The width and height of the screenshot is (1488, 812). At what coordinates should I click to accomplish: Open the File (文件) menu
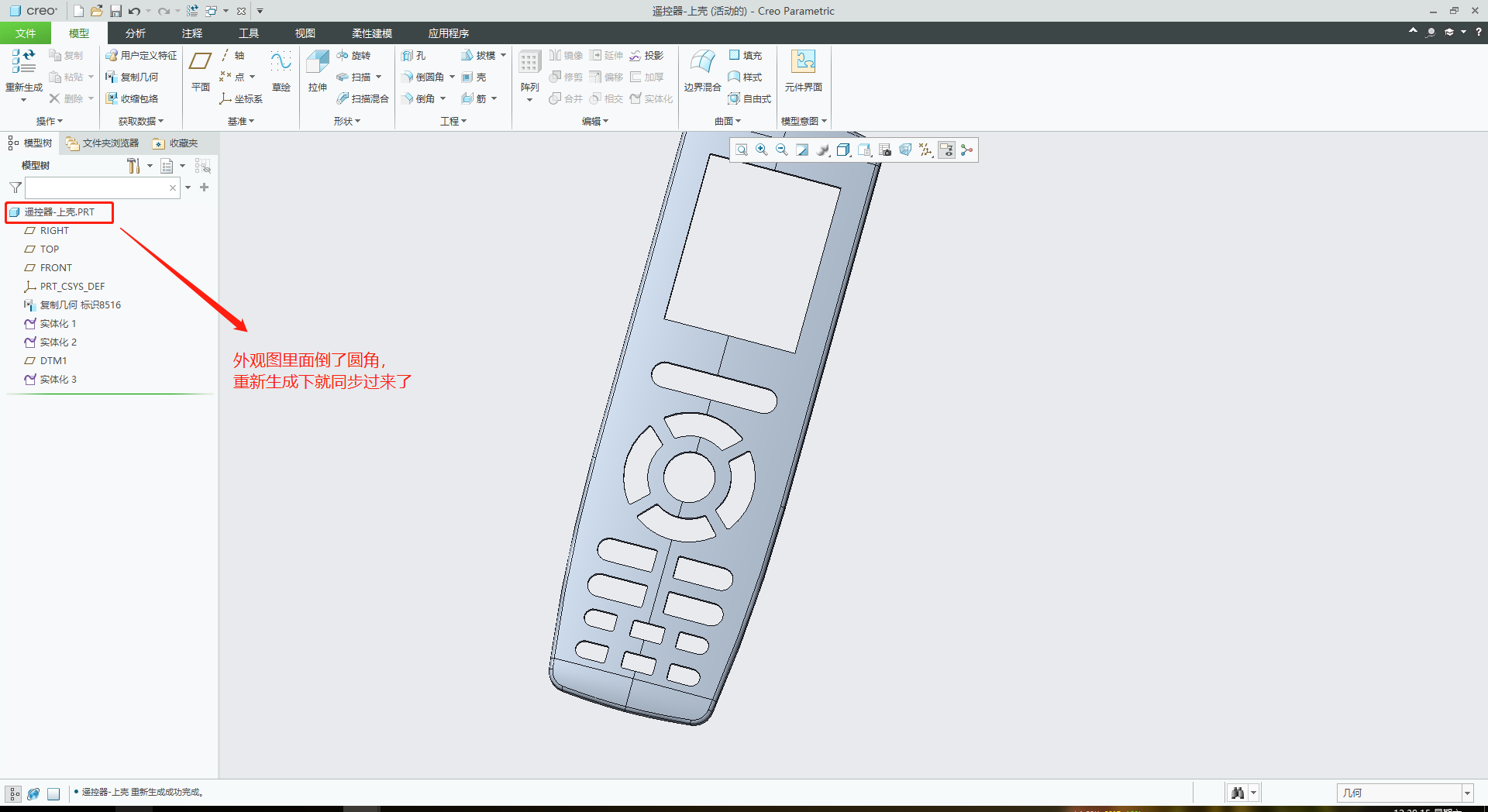[26, 33]
